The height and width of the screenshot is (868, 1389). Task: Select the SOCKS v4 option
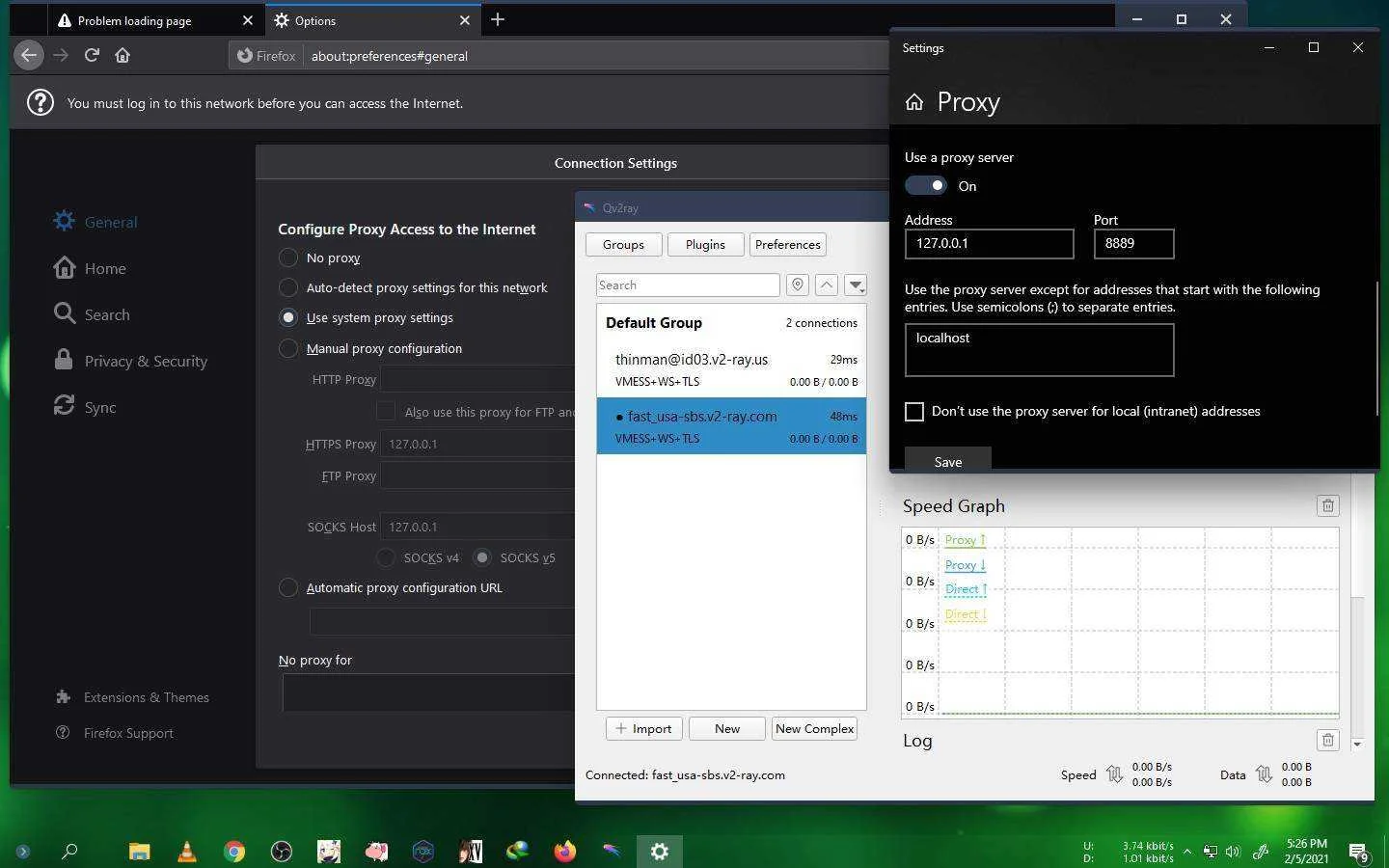click(x=386, y=557)
